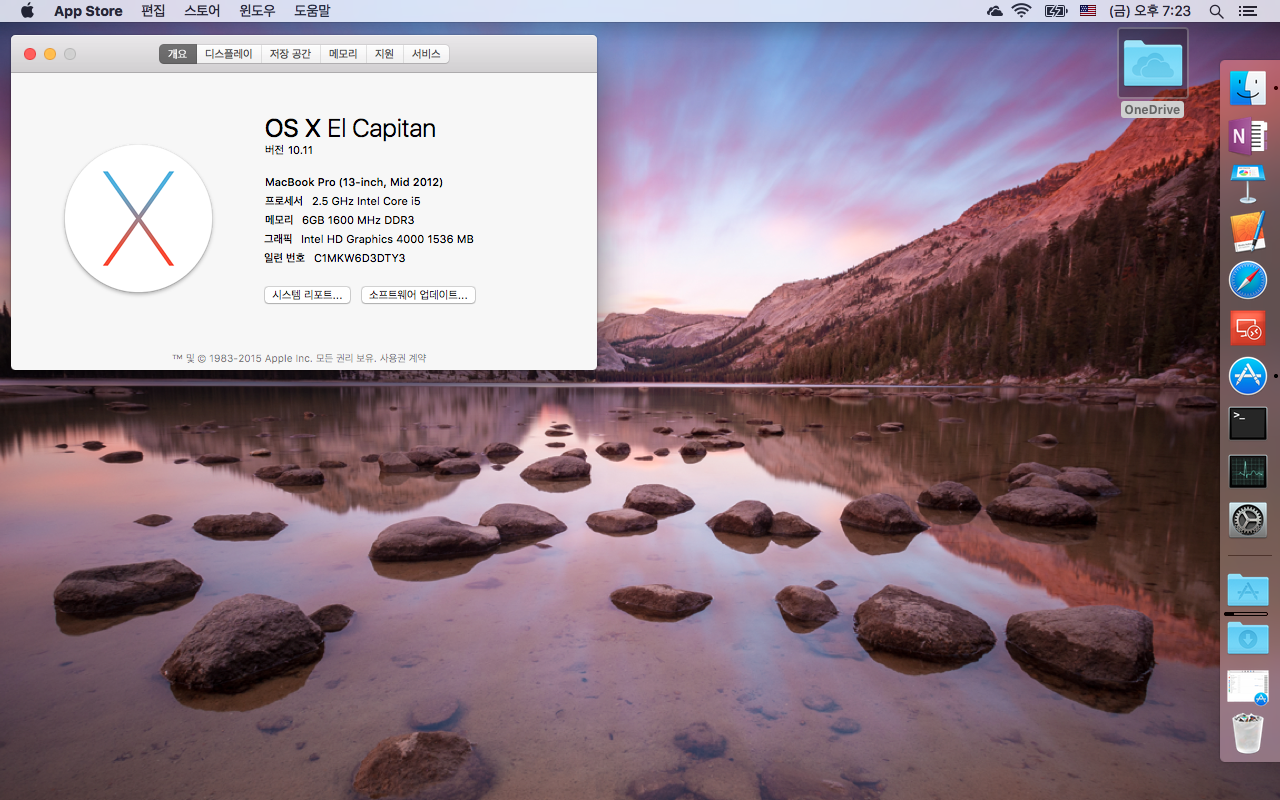Open the U.S. flag input source menu
Viewport: 1280px width, 800px height.
1089,11
